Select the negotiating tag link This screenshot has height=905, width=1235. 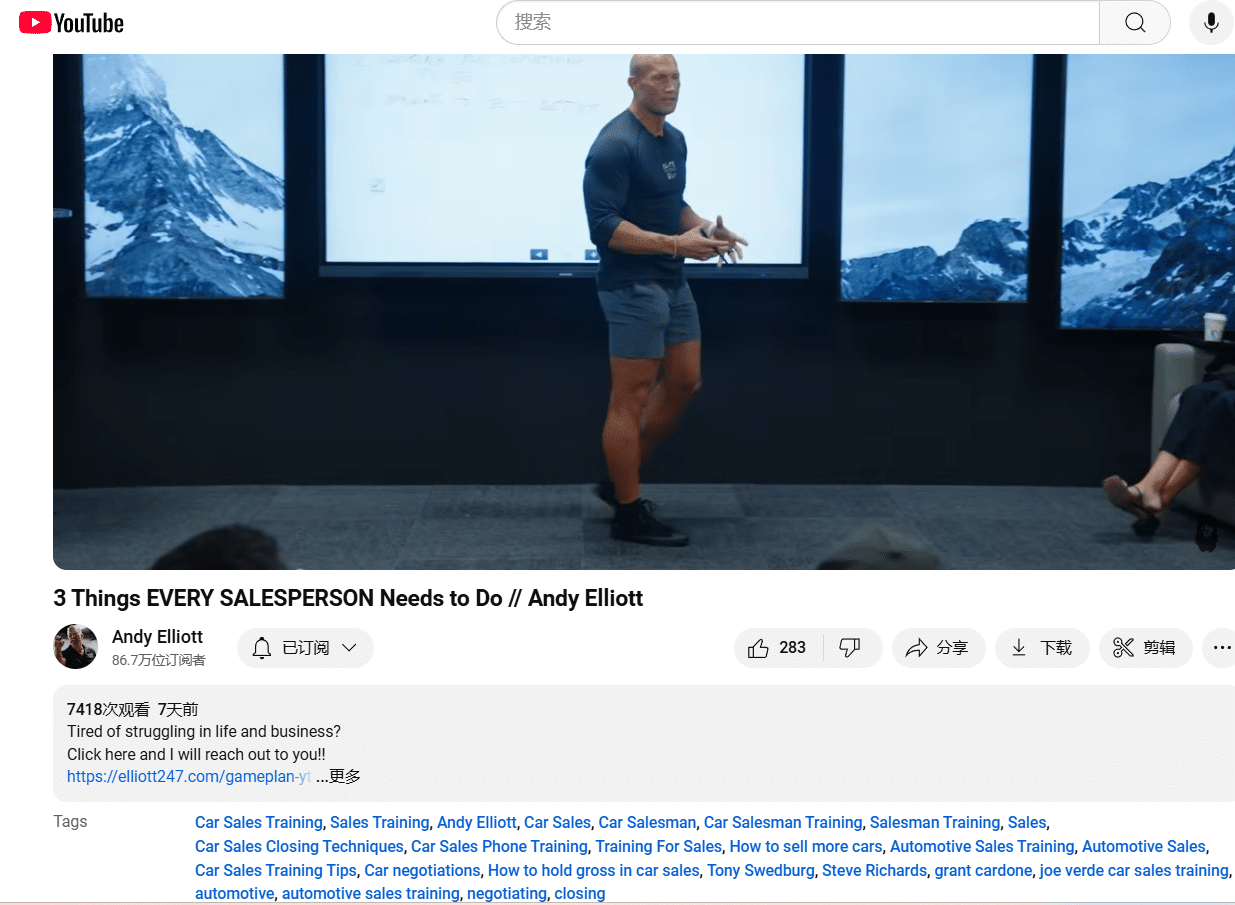[507, 894]
